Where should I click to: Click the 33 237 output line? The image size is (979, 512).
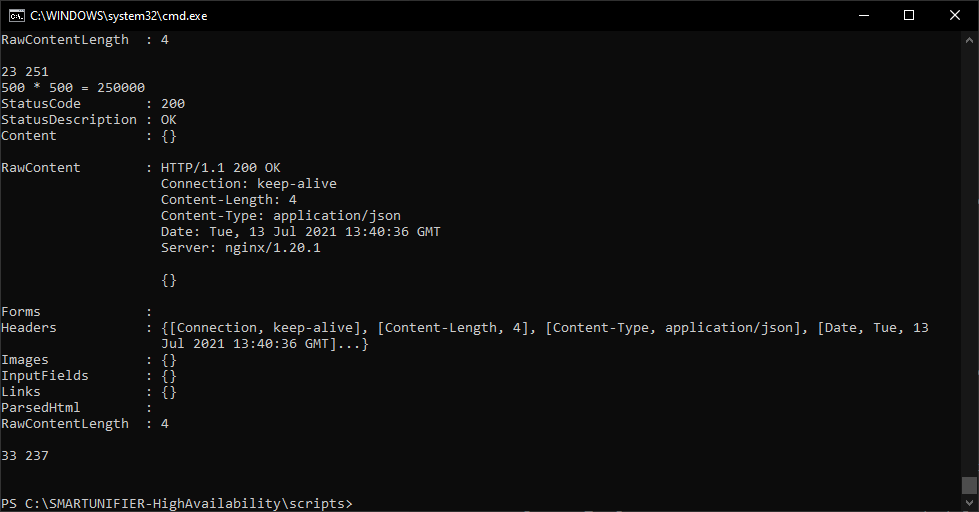point(25,456)
